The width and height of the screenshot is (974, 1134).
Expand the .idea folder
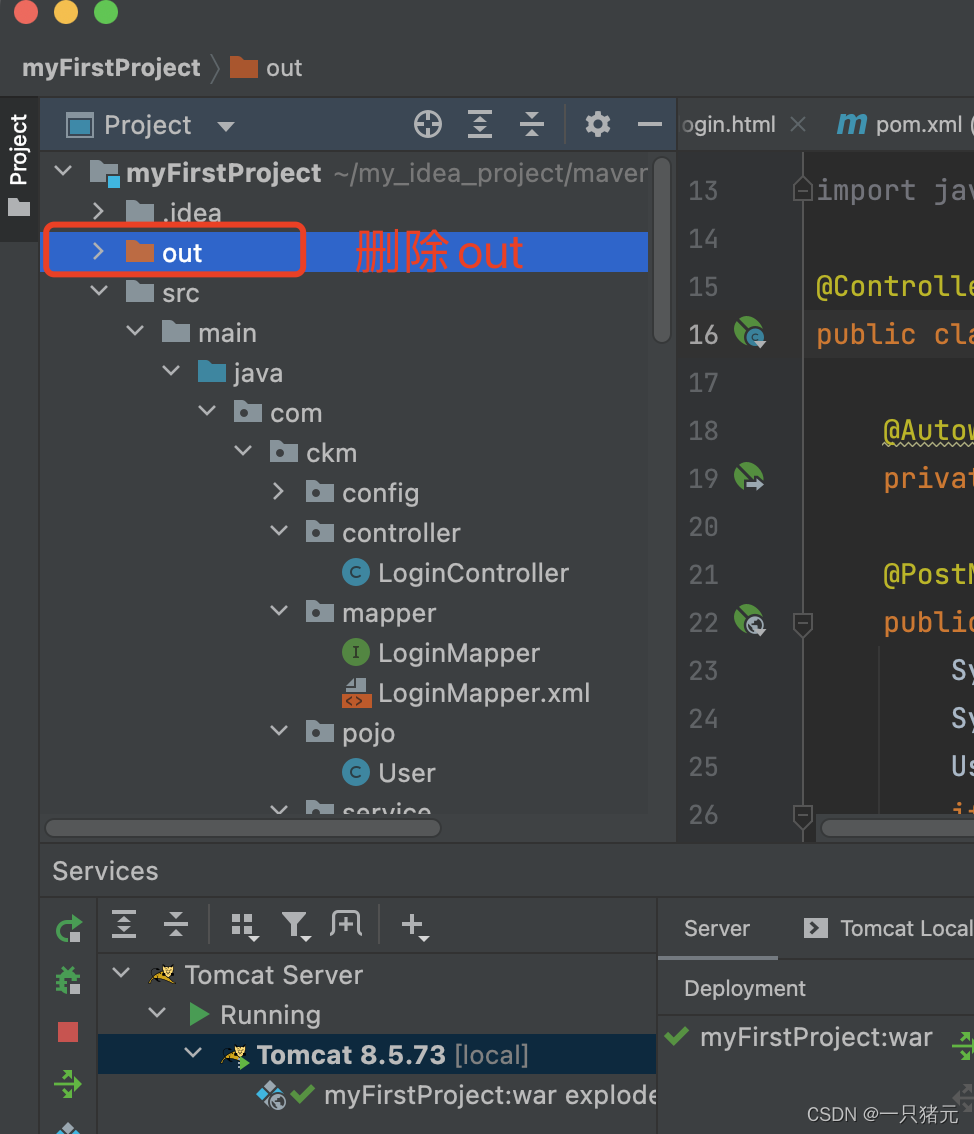[98, 211]
